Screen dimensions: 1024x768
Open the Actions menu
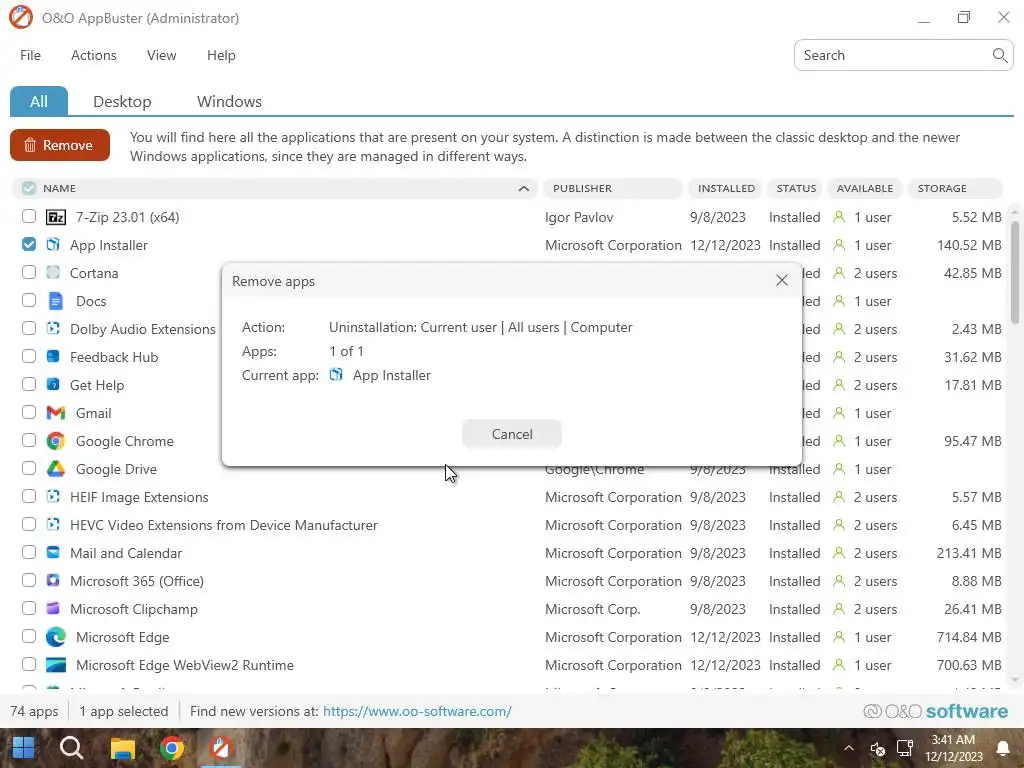pos(93,56)
